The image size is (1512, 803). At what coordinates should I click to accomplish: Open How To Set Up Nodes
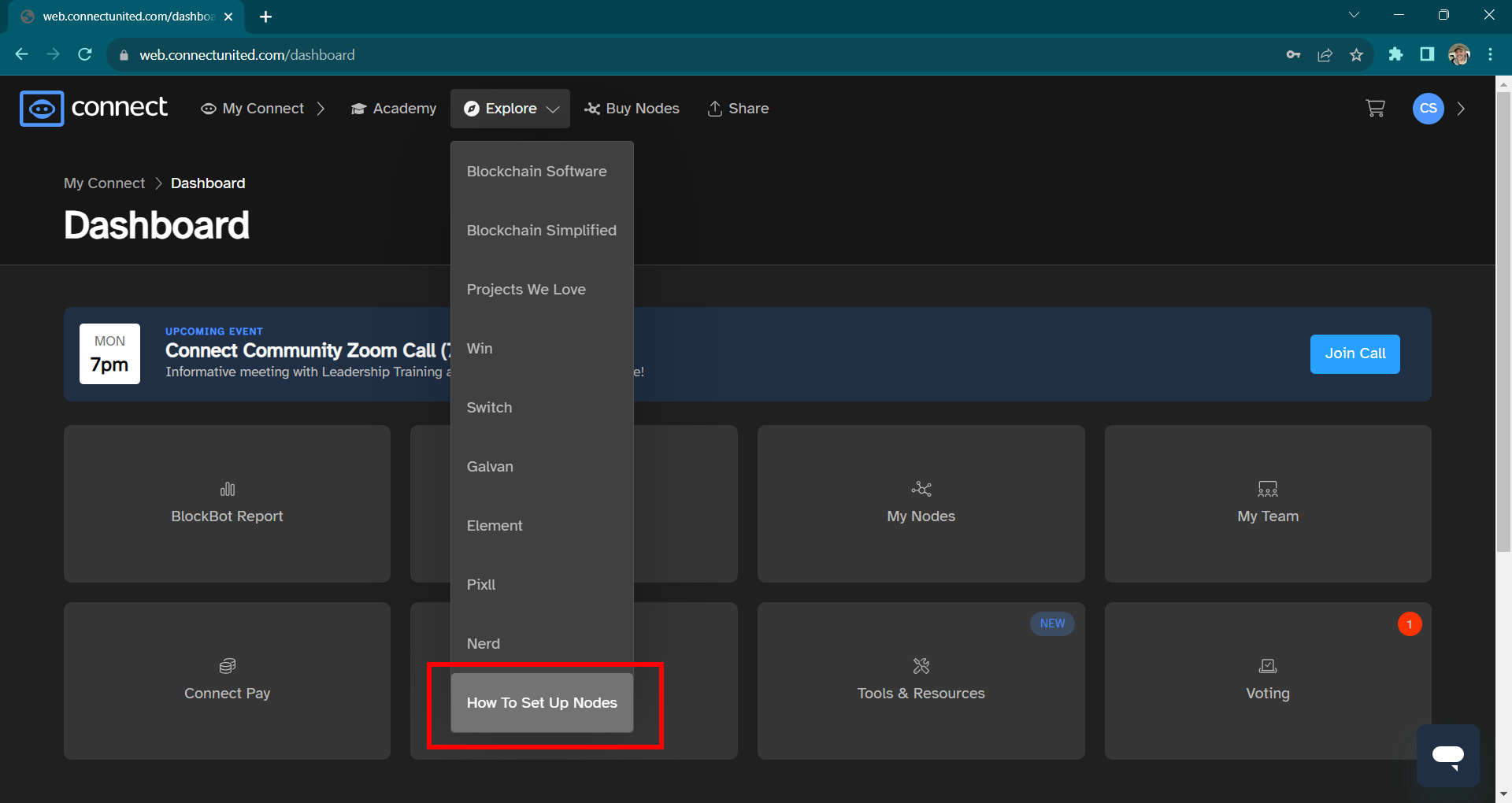542,703
